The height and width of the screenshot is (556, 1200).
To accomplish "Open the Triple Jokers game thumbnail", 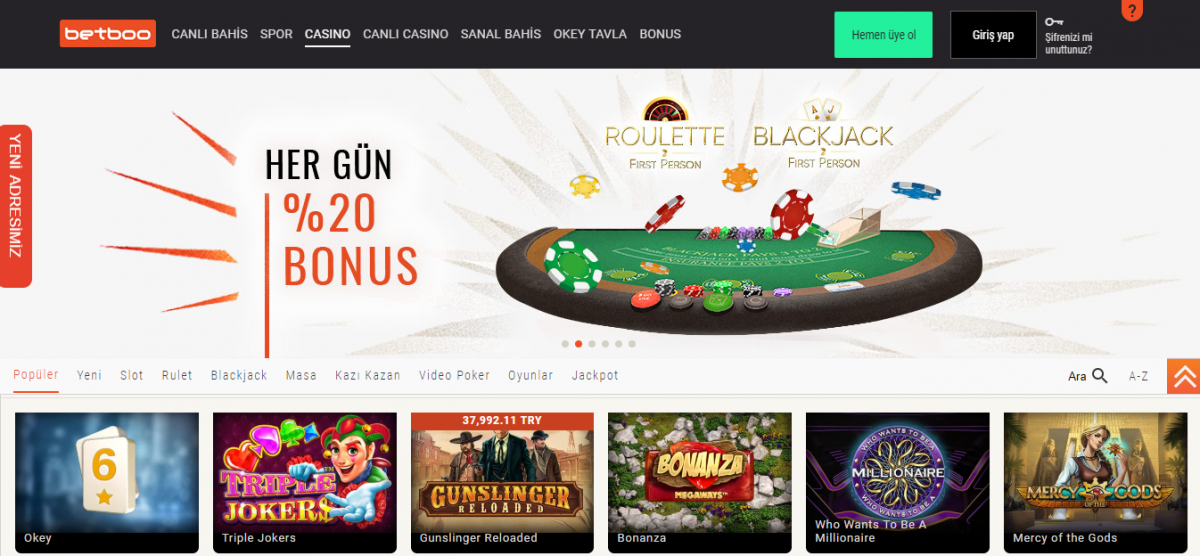I will pyautogui.click(x=304, y=483).
